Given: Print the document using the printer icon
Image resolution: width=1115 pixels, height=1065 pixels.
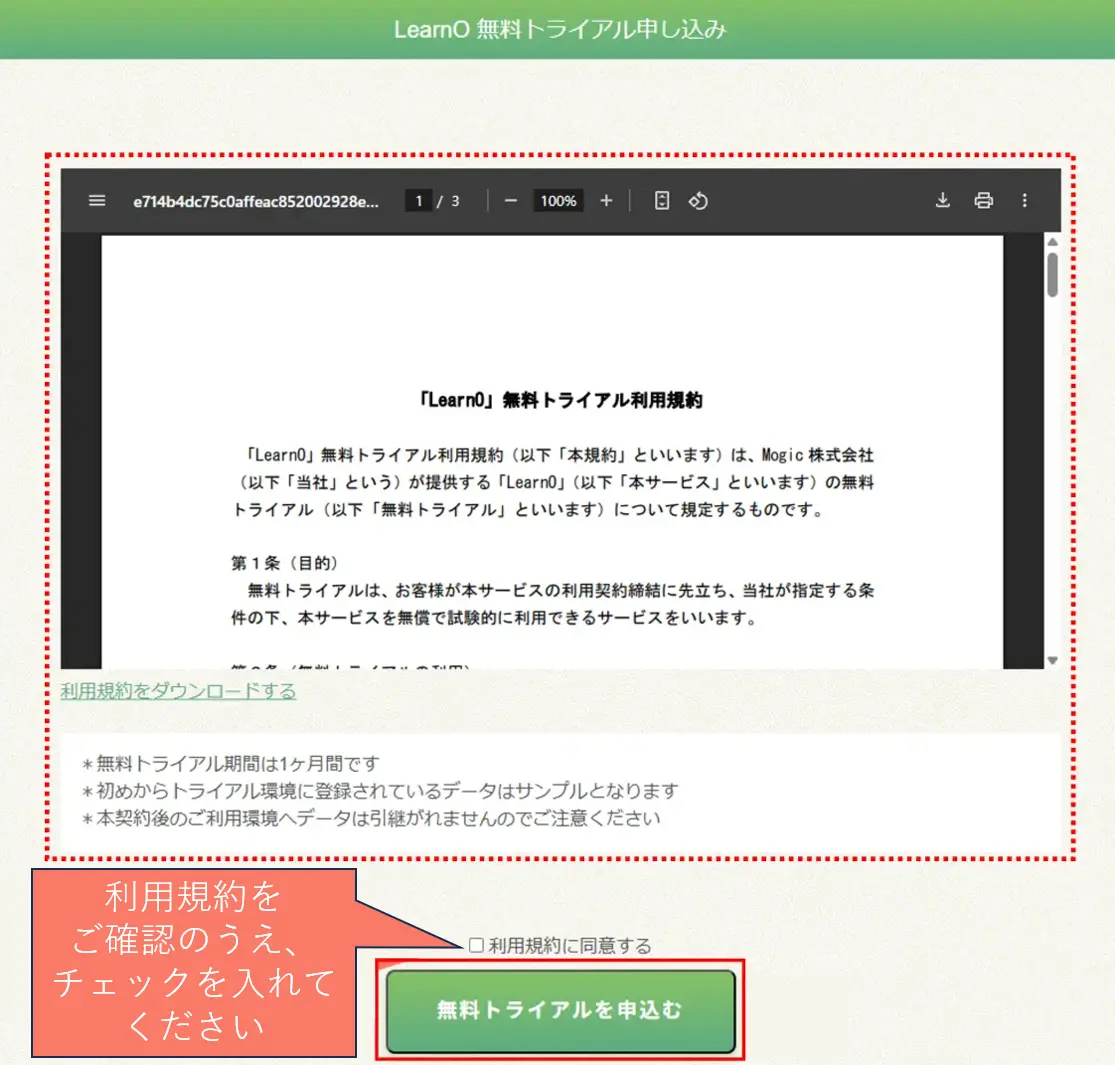Looking at the screenshot, I should (x=984, y=201).
